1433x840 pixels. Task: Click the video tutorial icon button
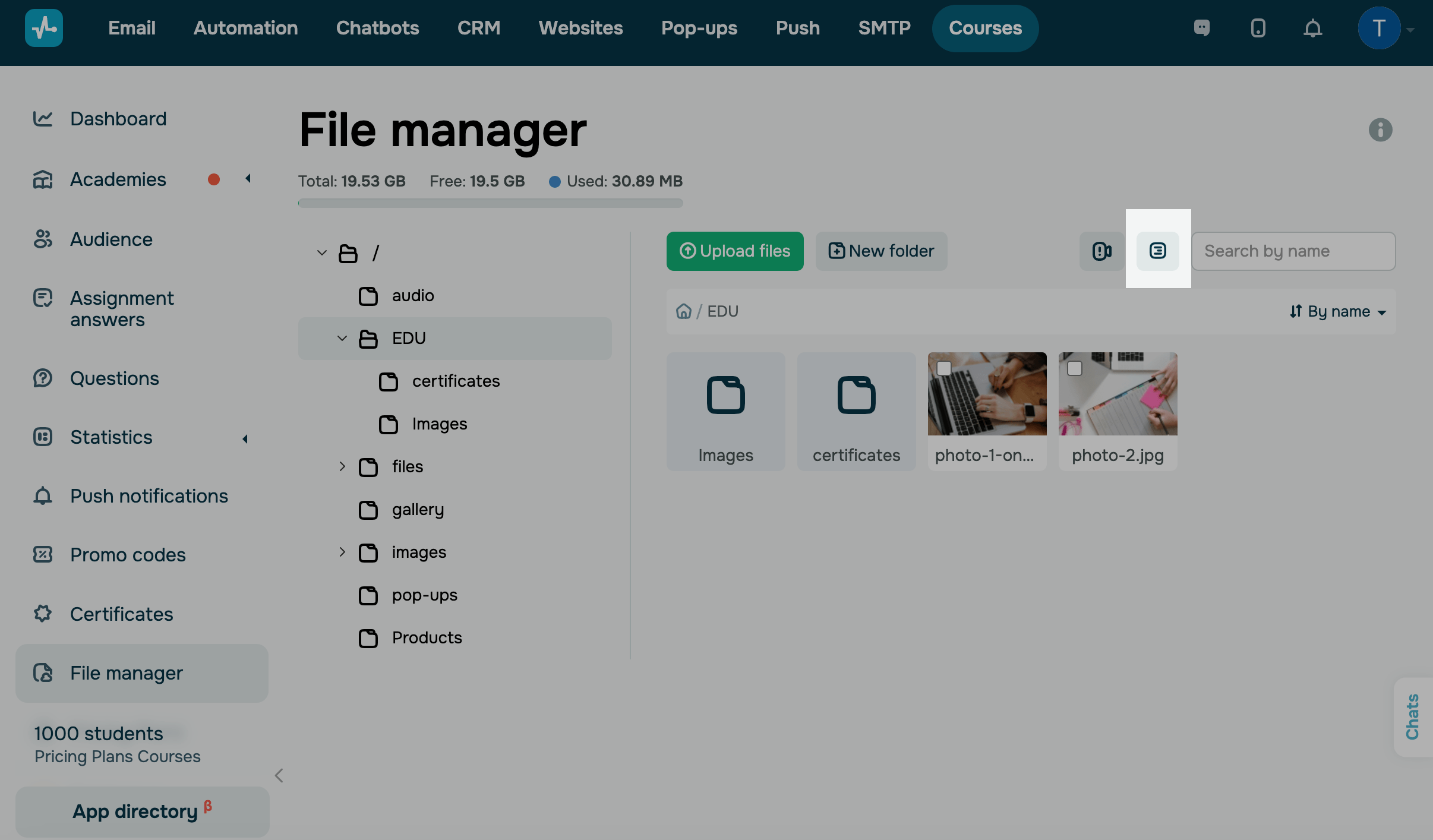click(1101, 251)
